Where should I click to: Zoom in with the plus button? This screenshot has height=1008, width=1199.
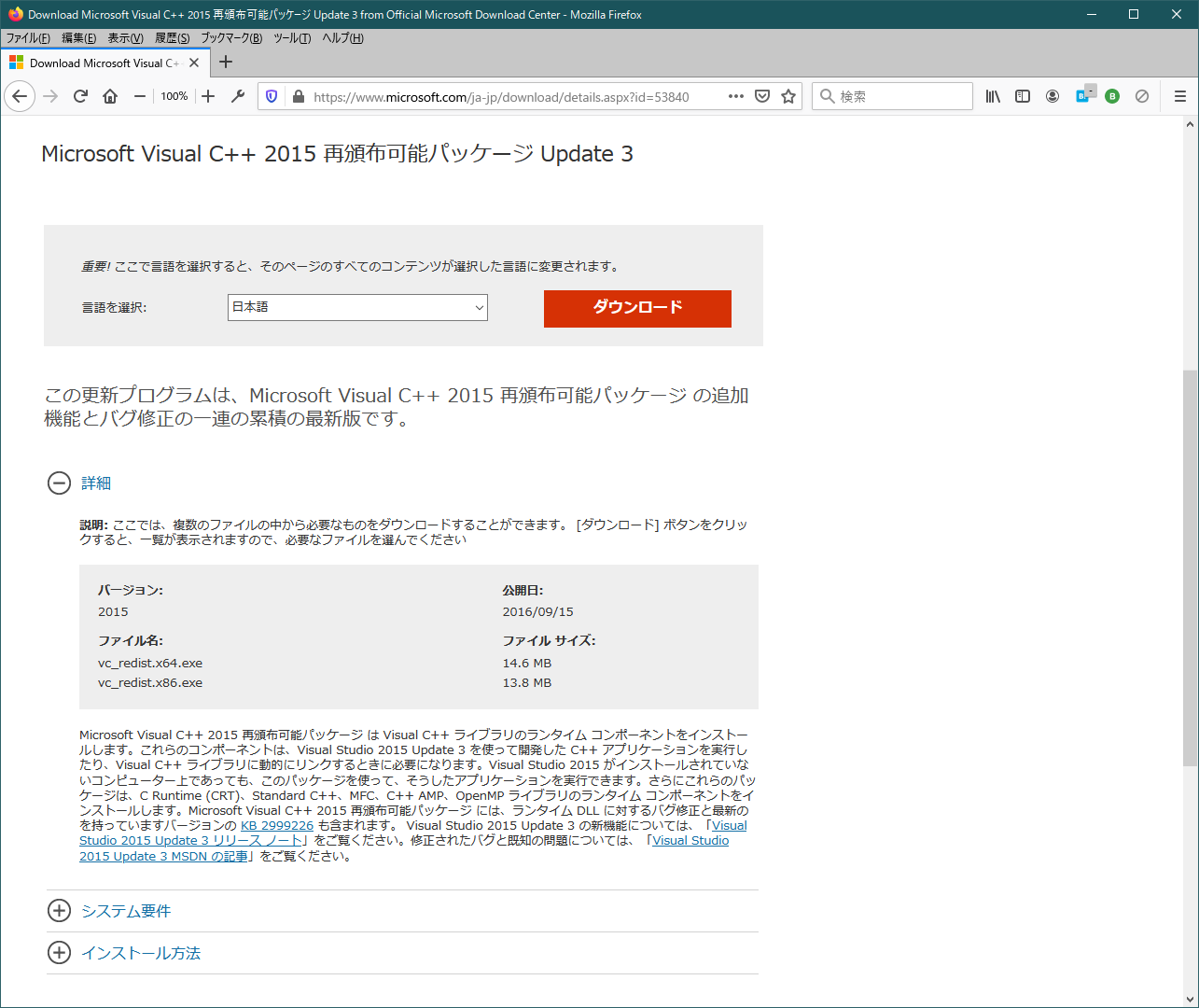click(x=208, y=96)
